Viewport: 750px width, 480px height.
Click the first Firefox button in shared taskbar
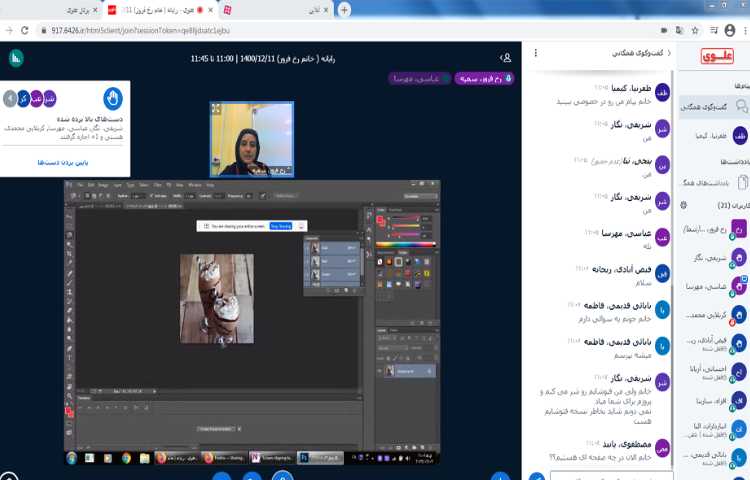(x=176, y=458)
